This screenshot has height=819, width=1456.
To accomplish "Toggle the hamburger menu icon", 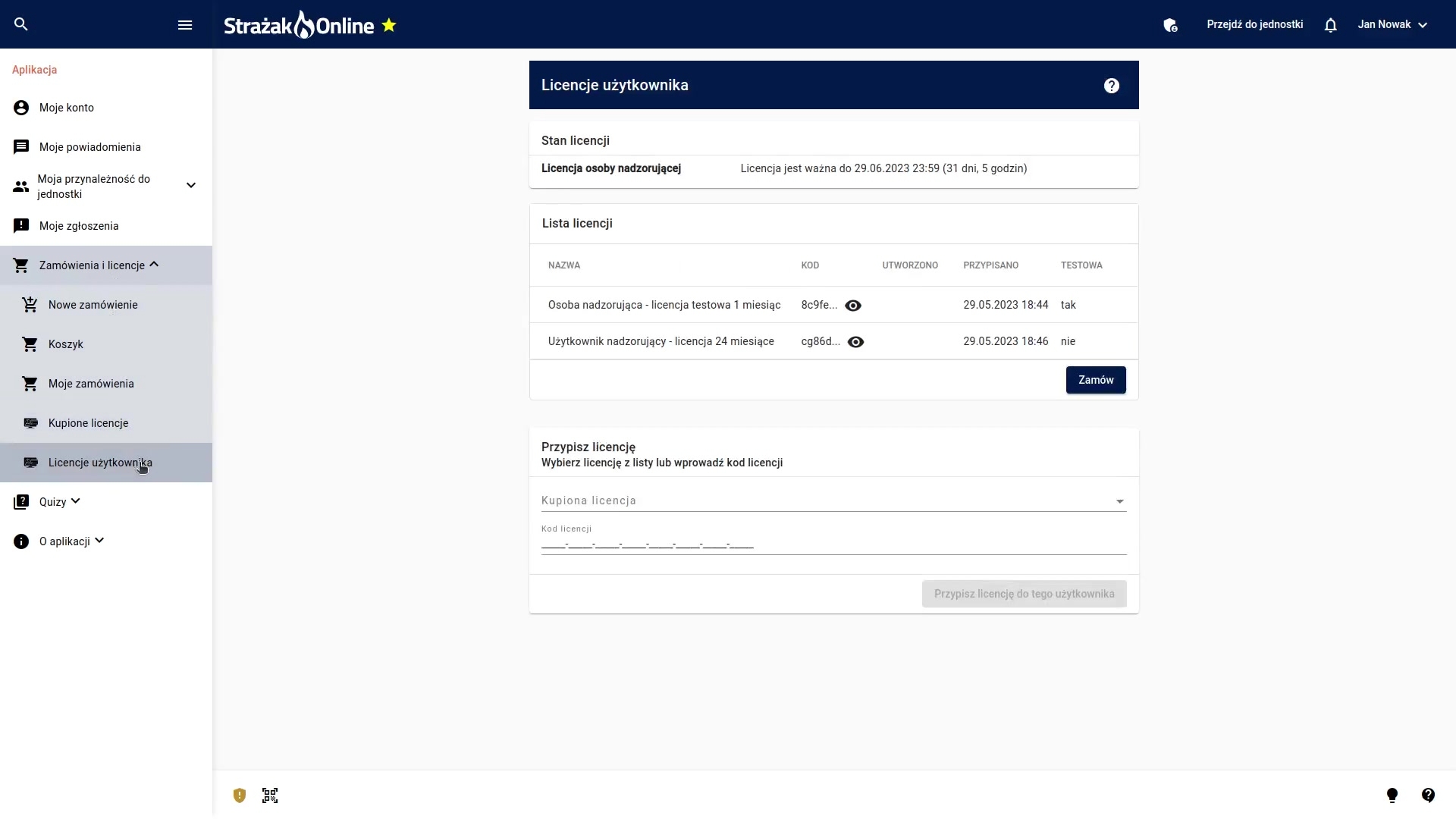I will (185, 25).
